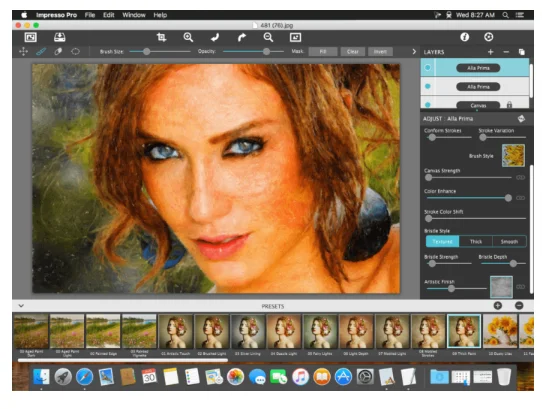Viewport: 542px width, 409px height.
Task: Apply the 01 Artistic Touch preset thumbnail
Action: (x=175, y=331)
